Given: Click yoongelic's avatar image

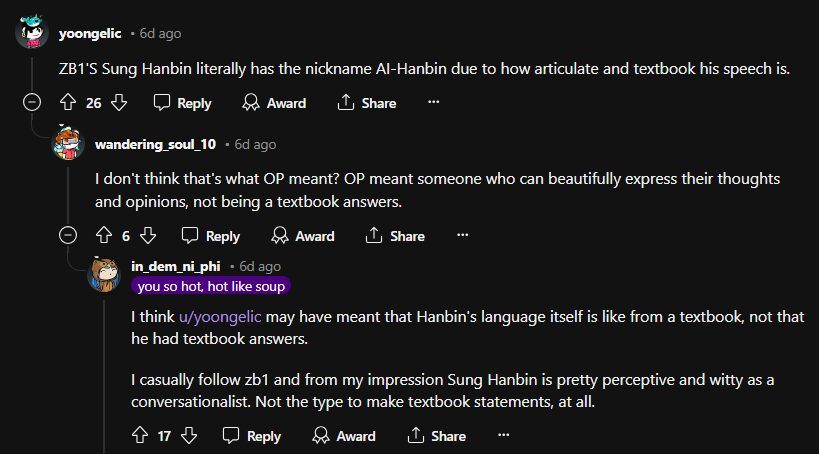Looking at the screenshot, I should coord(32,32).
